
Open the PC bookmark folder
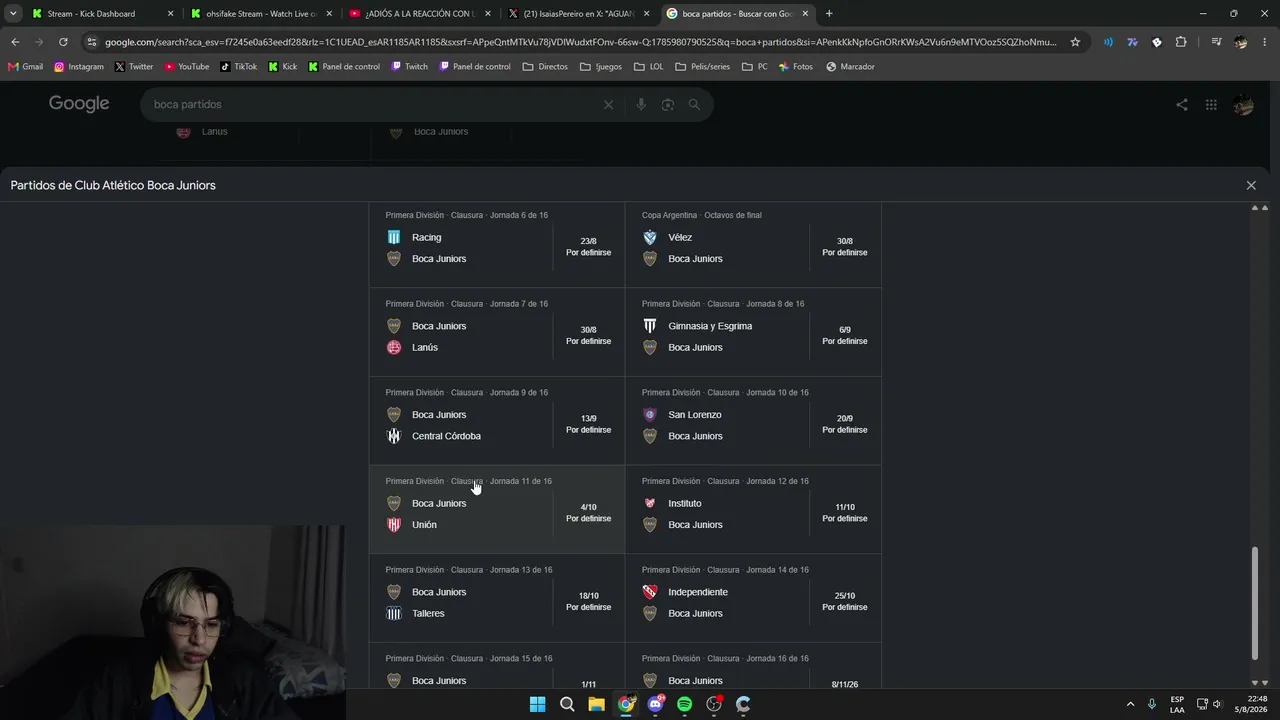(x=755, y=67)
